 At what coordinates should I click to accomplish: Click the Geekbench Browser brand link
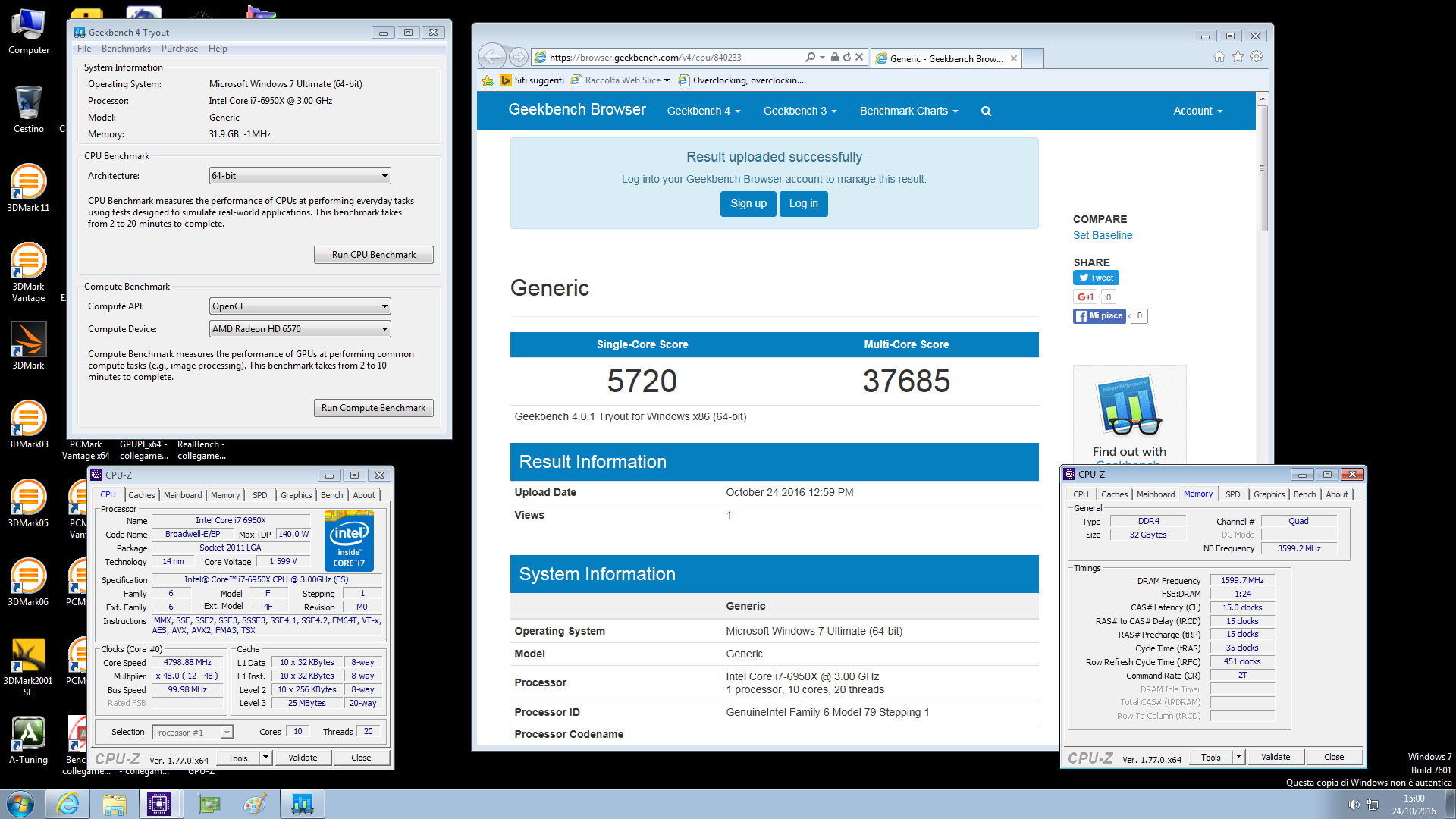(x=576, y=109)
